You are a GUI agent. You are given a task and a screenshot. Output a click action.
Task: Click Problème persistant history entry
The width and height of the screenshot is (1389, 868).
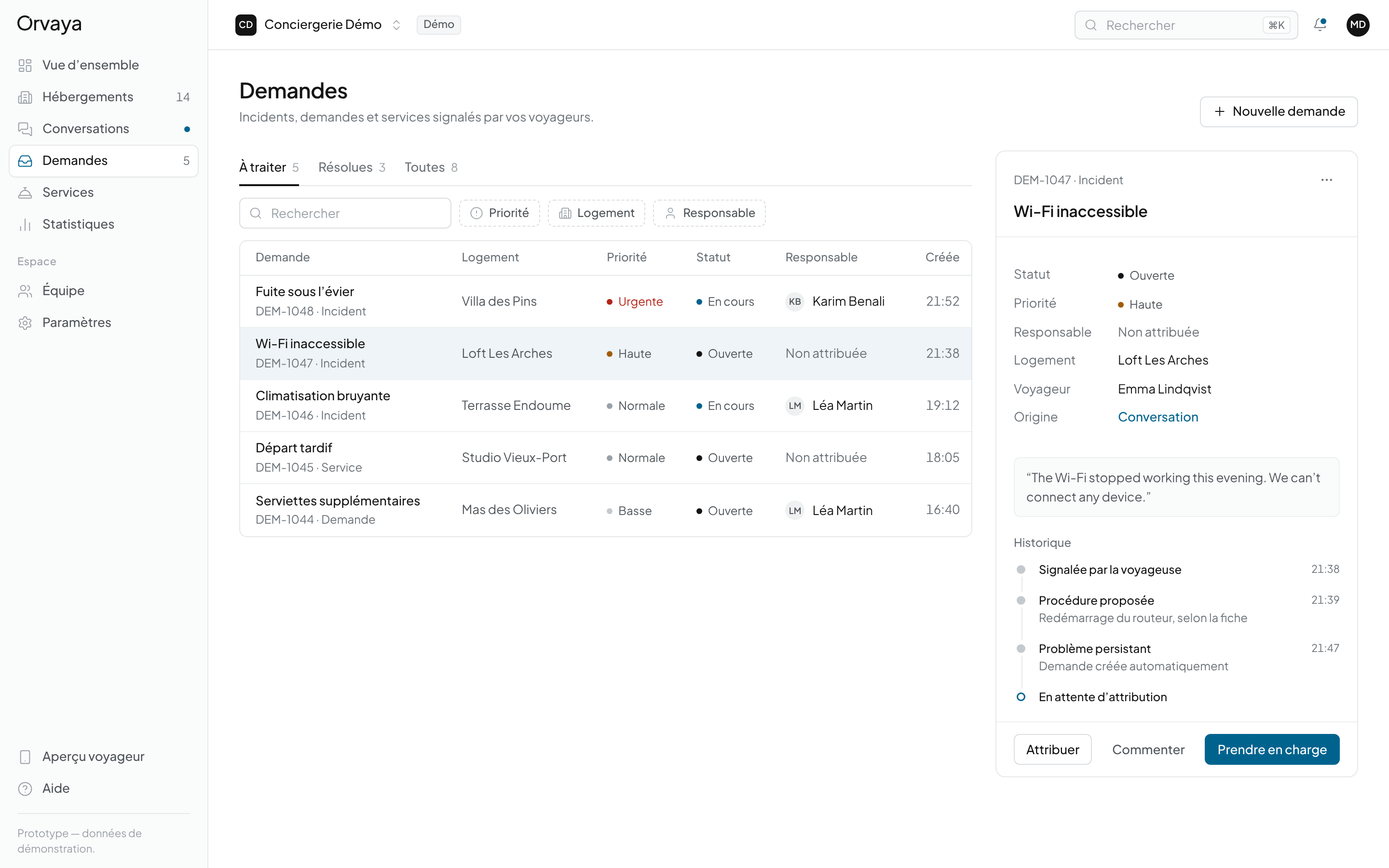(1177, 657)
